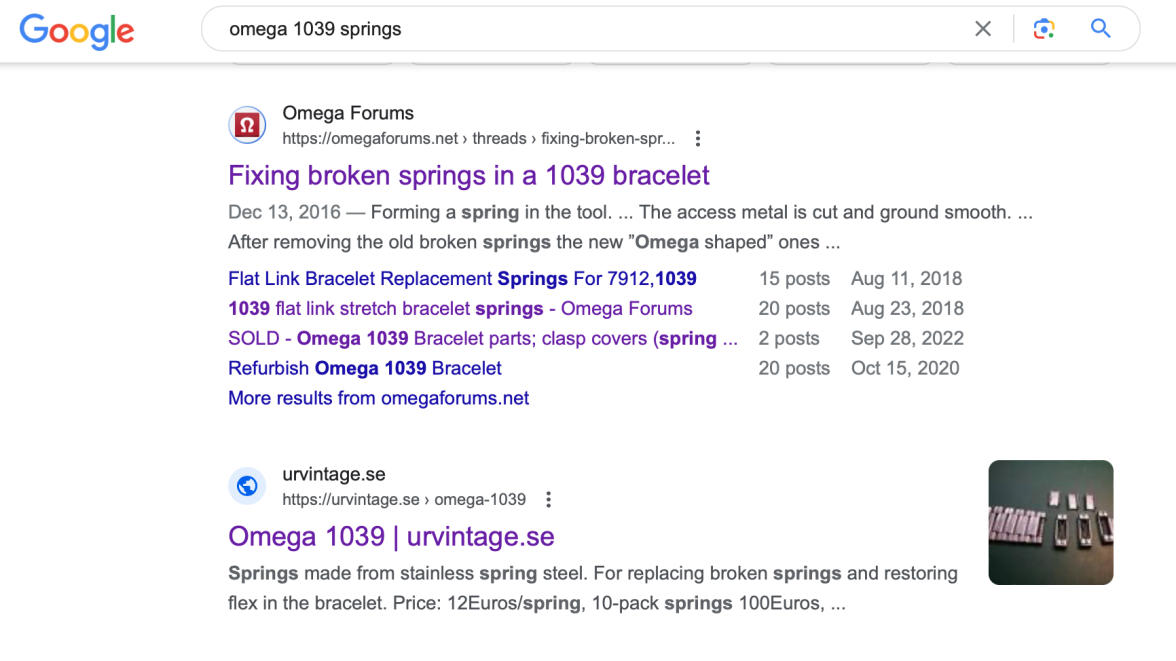
Task: Click the Omega Forums favicon
Action: click(x=247, y=126)
